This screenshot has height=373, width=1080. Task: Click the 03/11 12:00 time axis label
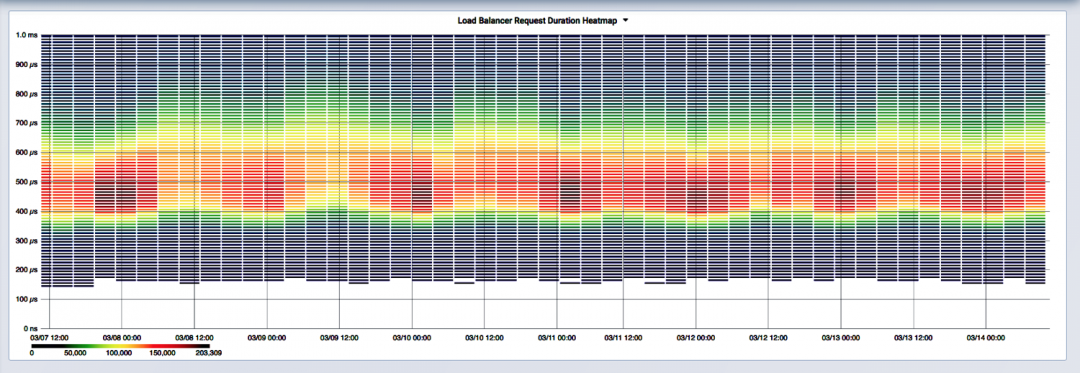coord(623,338)
